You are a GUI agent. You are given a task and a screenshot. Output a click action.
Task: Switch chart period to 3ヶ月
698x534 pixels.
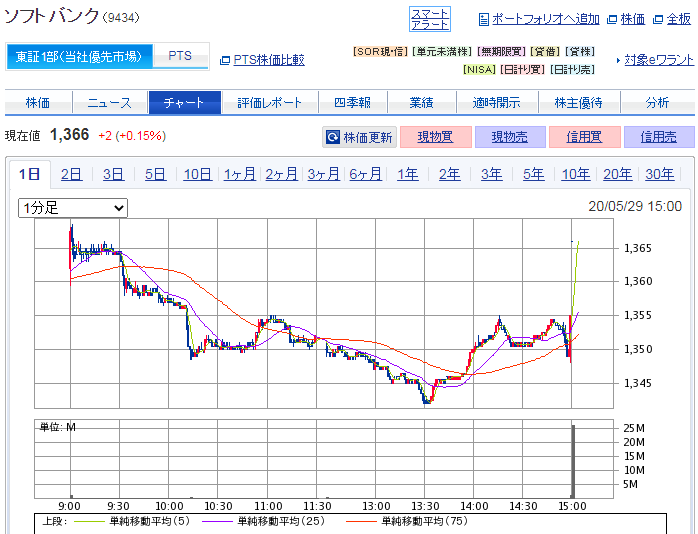[324, 174]
